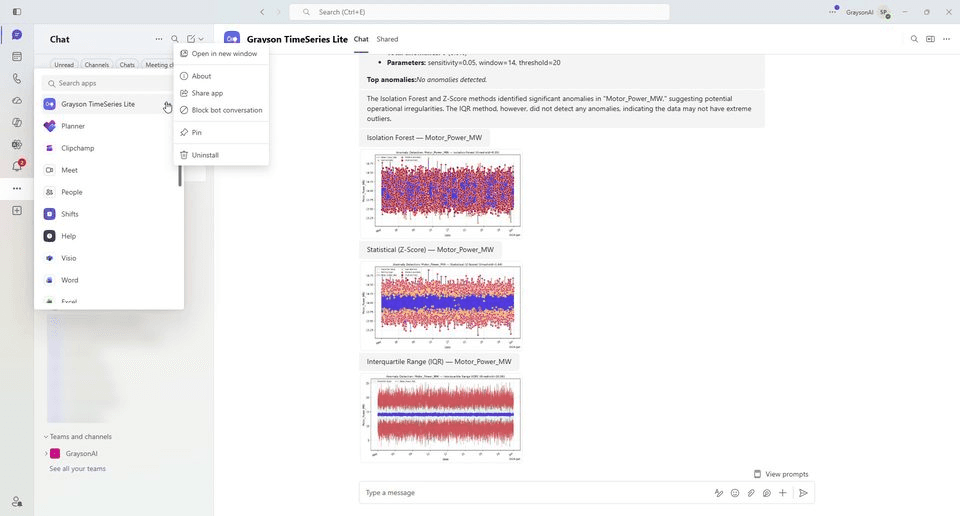This screenshot has width=960, height=516.
Task: Open Planner from the apps list
Action: (109, 126)
